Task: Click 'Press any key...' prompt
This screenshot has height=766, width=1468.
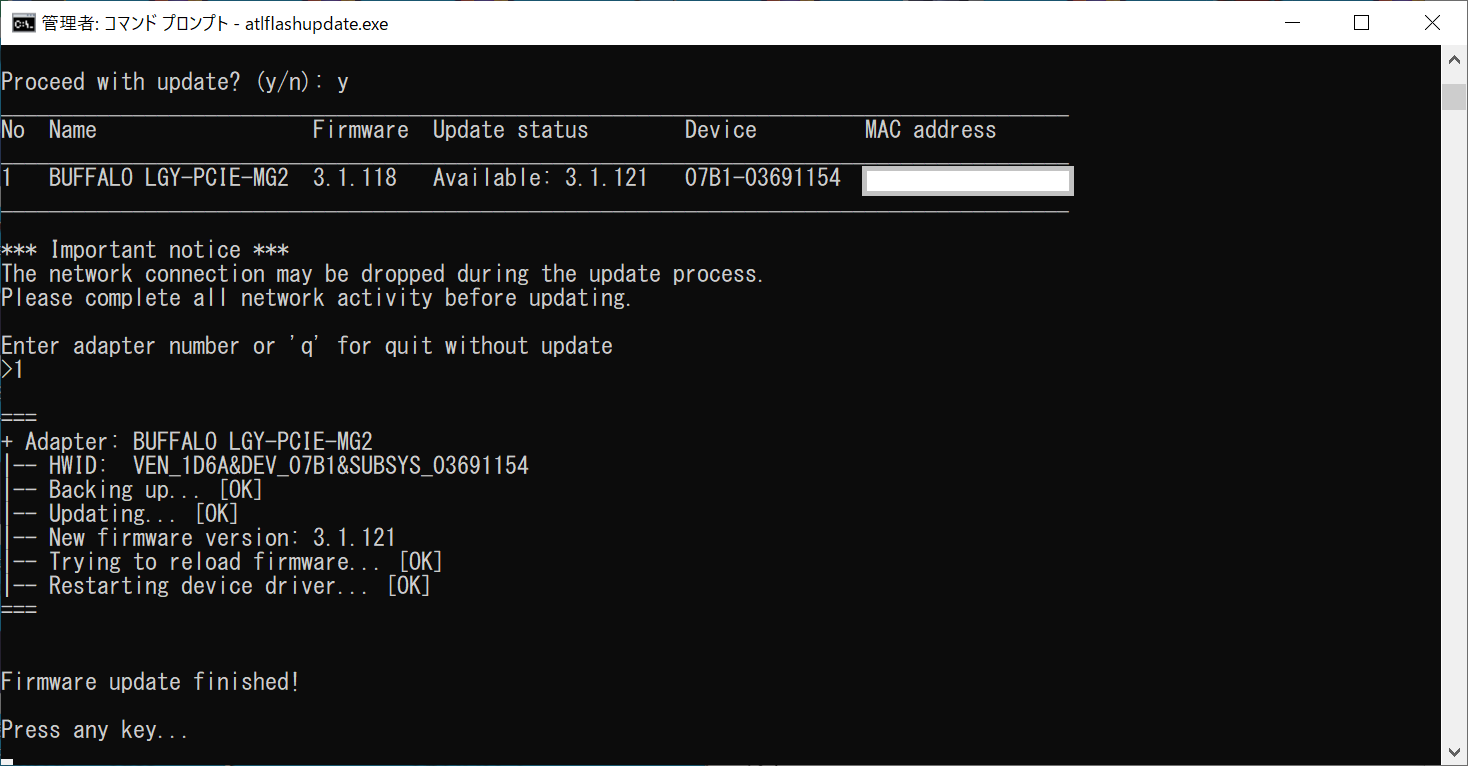Action: 94,730
